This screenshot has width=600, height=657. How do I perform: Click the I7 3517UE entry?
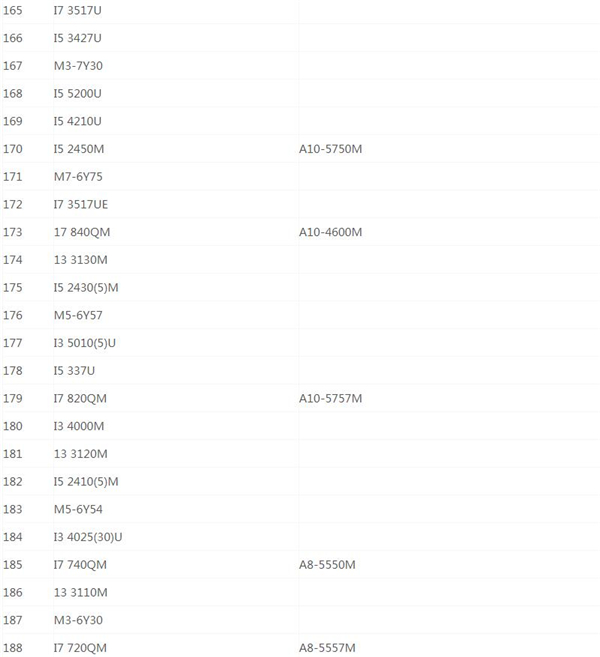81,205
